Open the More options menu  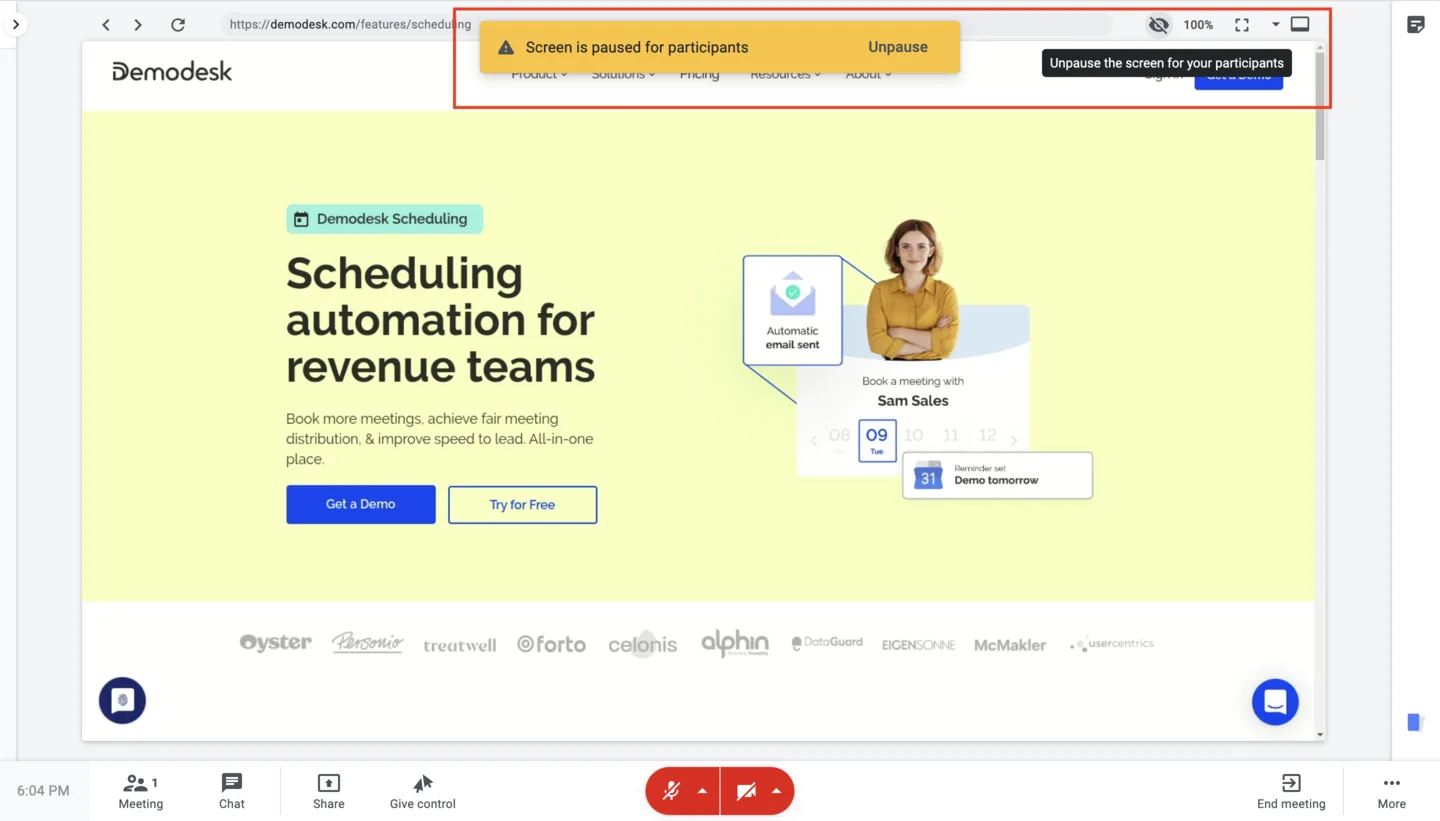click(x=1391, y=791)
